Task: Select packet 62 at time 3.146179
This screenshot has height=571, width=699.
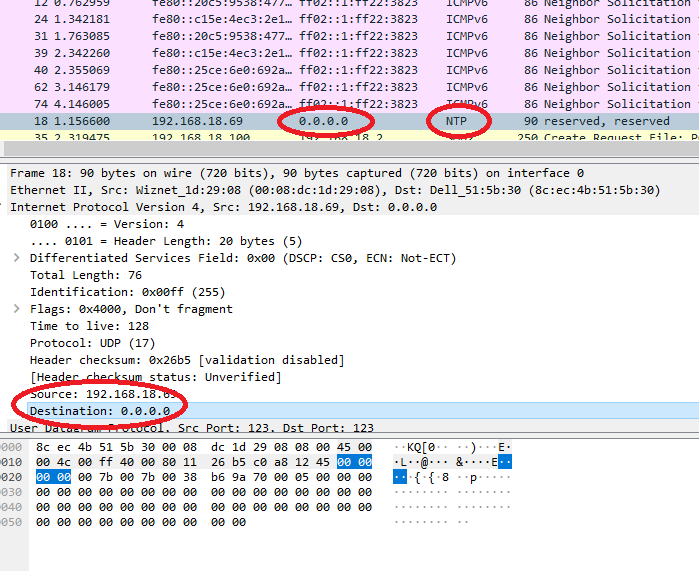Action: click(350, 87)
